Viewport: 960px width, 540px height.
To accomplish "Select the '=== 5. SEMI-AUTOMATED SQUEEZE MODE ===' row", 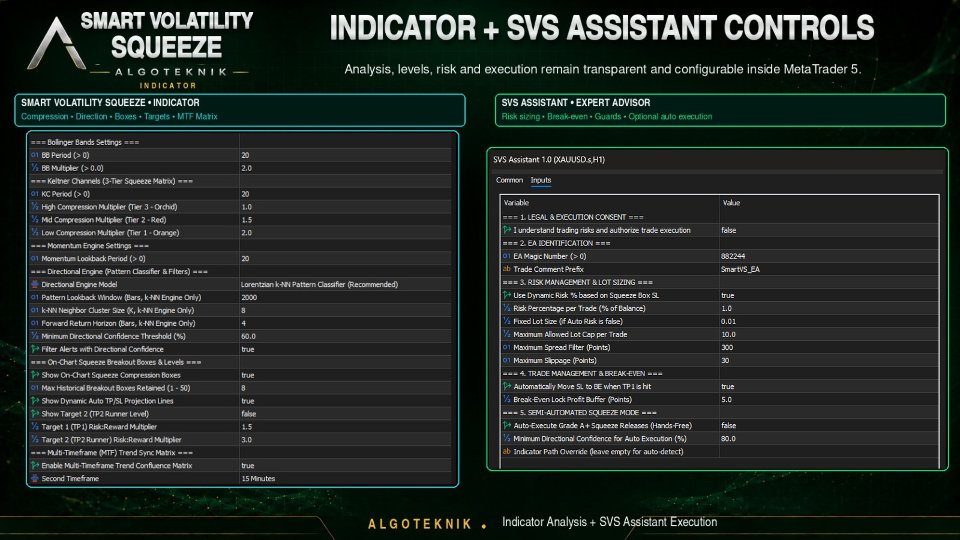I will click(719, 413).
